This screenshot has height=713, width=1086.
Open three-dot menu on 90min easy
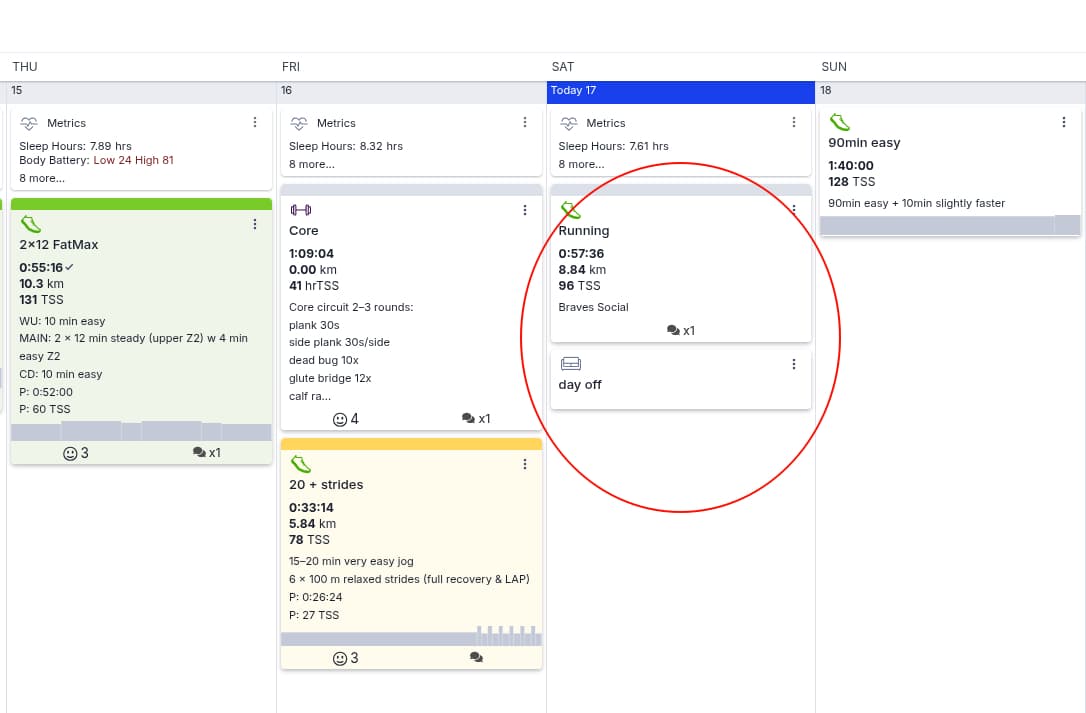coord(1063,123)
